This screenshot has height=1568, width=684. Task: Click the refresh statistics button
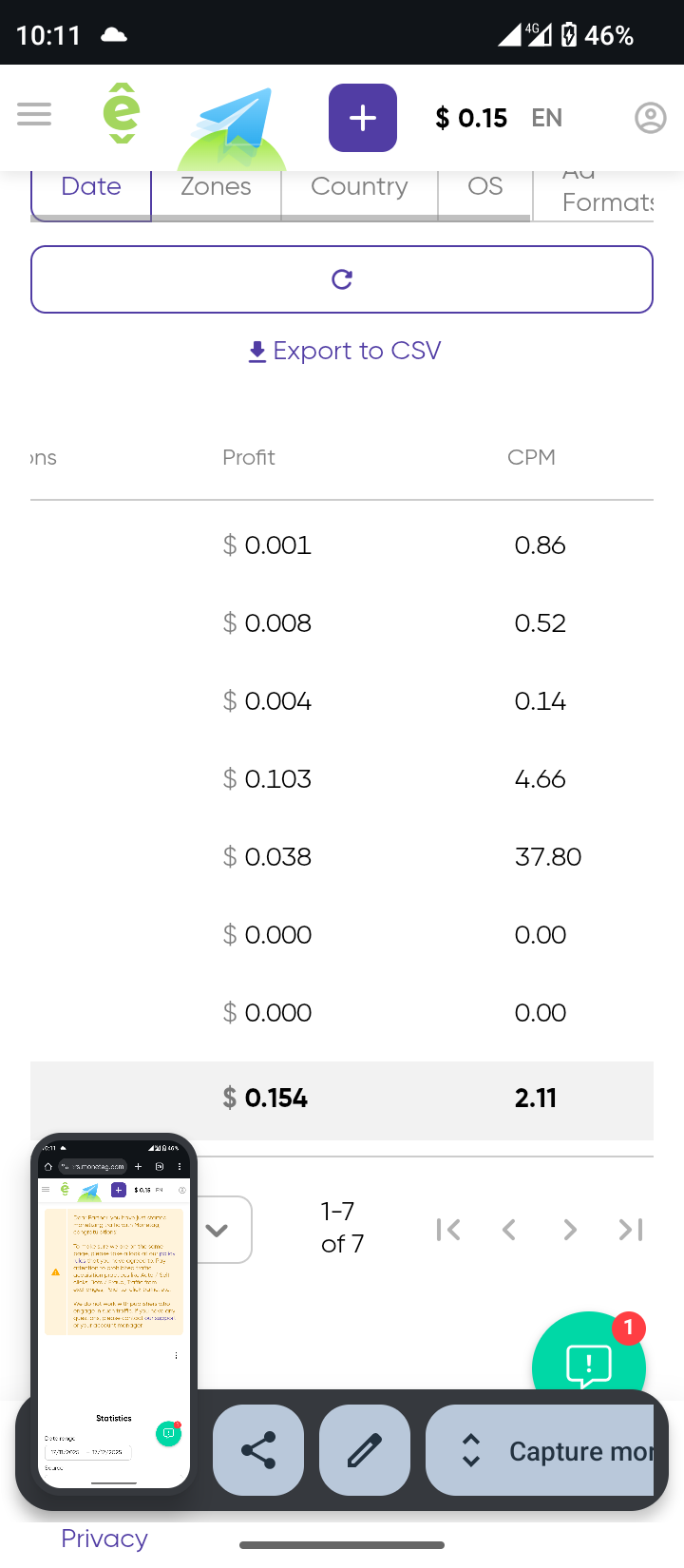point(342,279)
